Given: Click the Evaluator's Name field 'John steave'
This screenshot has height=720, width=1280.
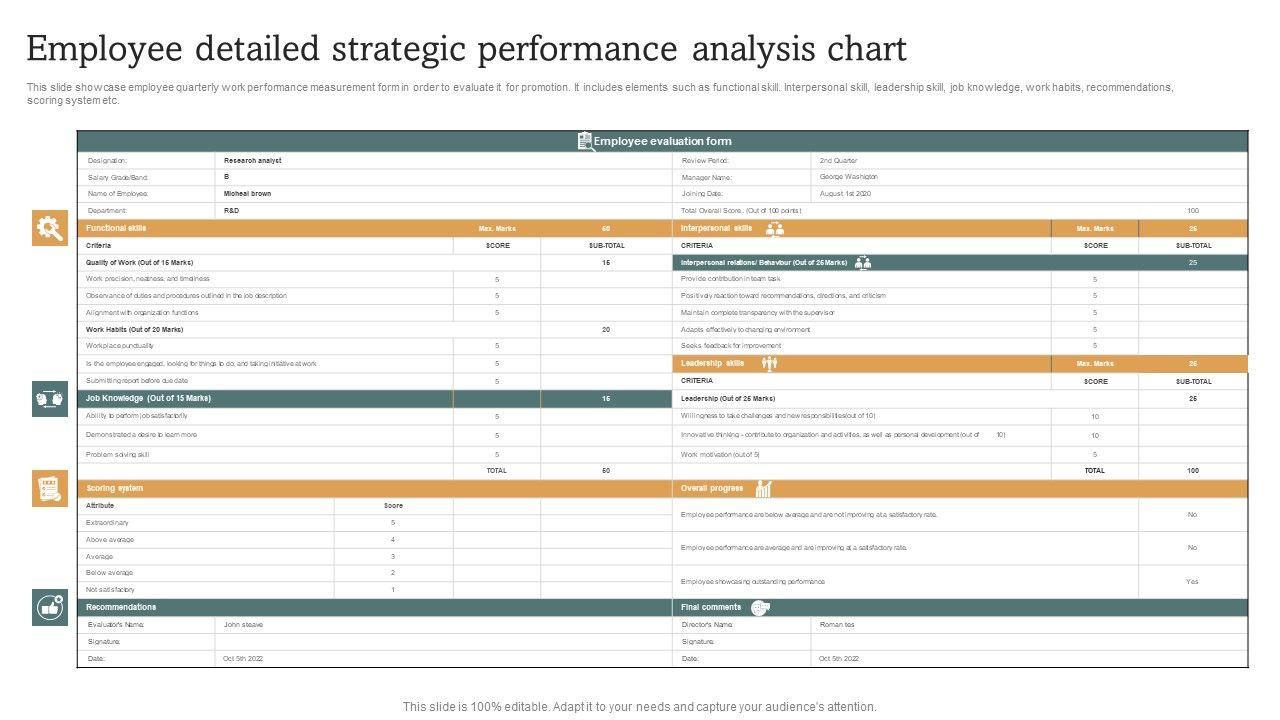Looking at the screenshot, I should point(243,624).
